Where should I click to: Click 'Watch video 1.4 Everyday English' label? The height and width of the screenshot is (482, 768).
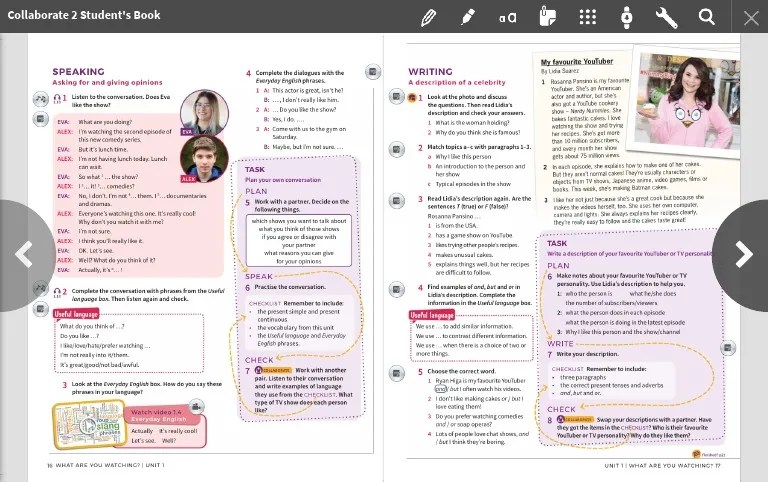(x=159, y=415)
